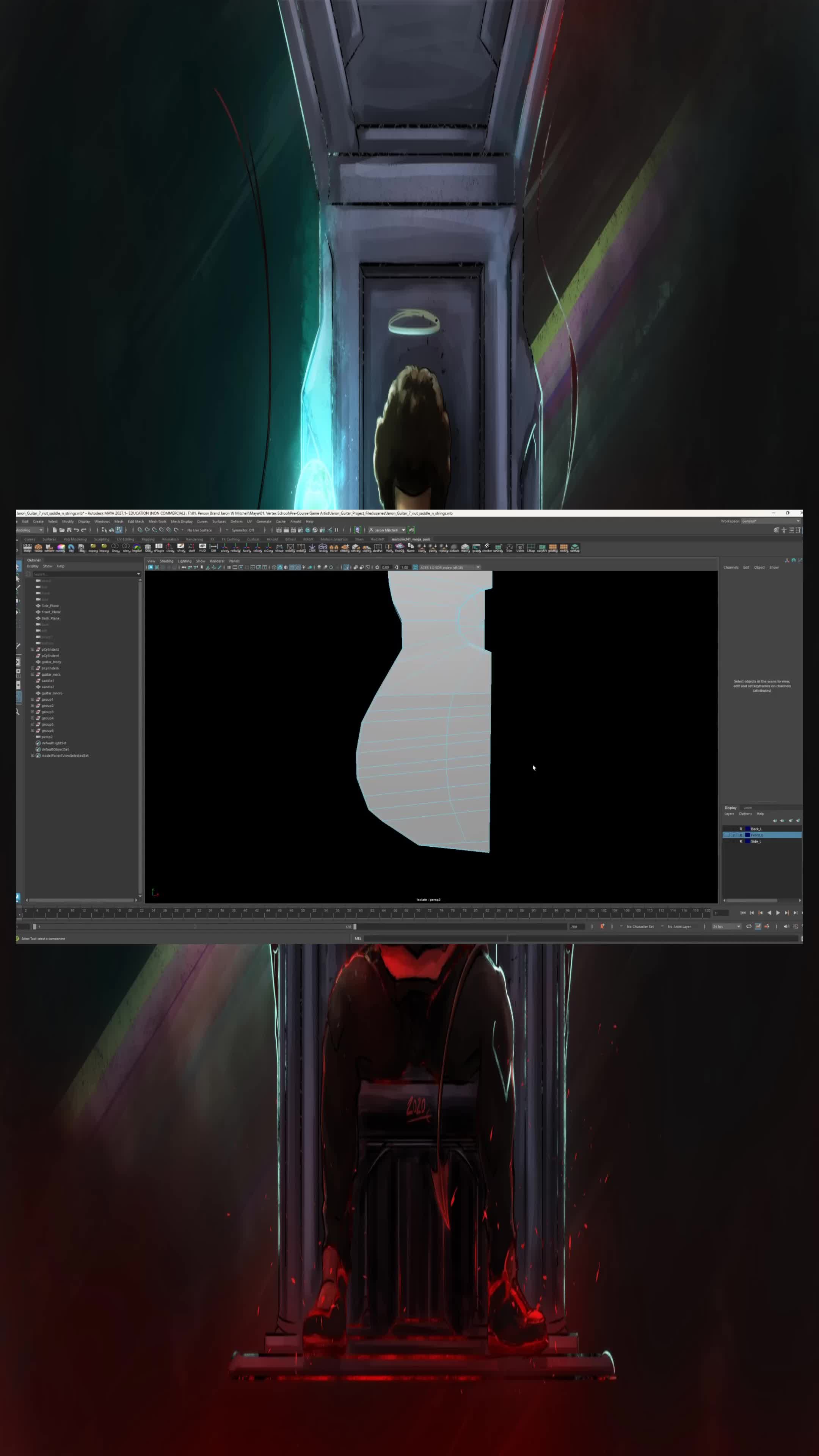The image size is (819, 1456).
Task: Click the import shelf icon
Action: click(104, 547)
